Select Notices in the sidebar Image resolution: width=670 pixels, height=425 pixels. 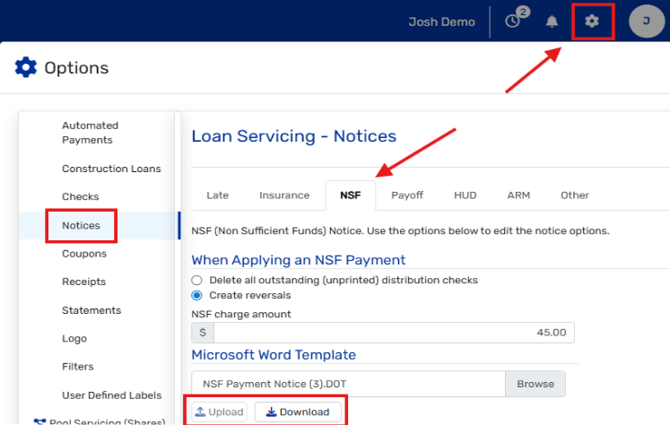click(81, 225)
